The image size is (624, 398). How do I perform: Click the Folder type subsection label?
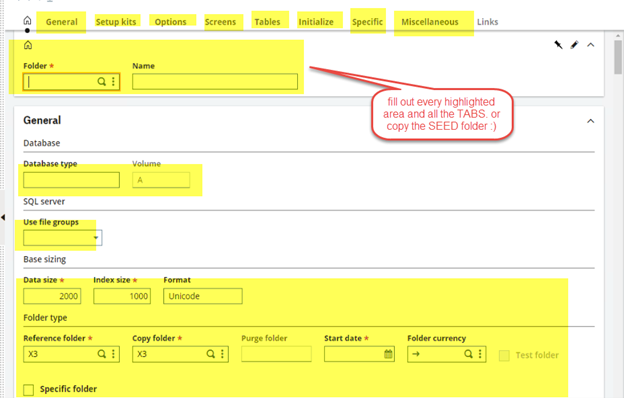pyautogui.click(x=45, y=318)
